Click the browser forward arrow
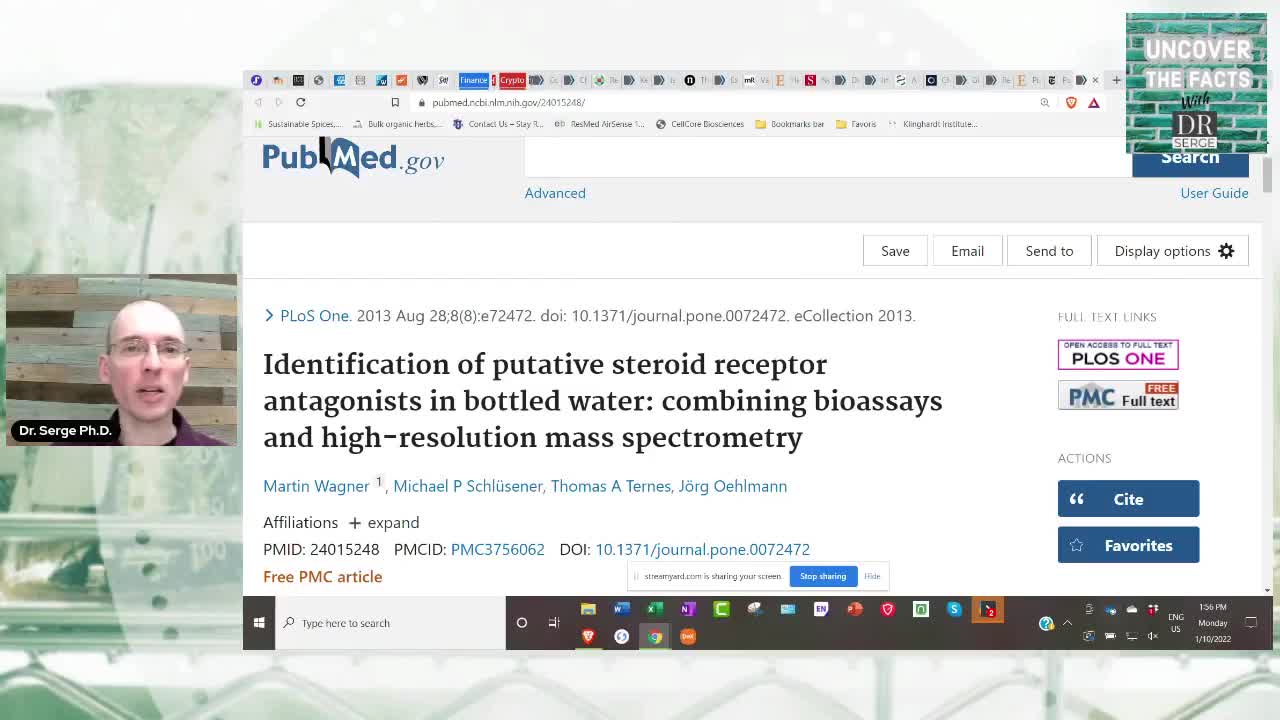 [279, 102]
